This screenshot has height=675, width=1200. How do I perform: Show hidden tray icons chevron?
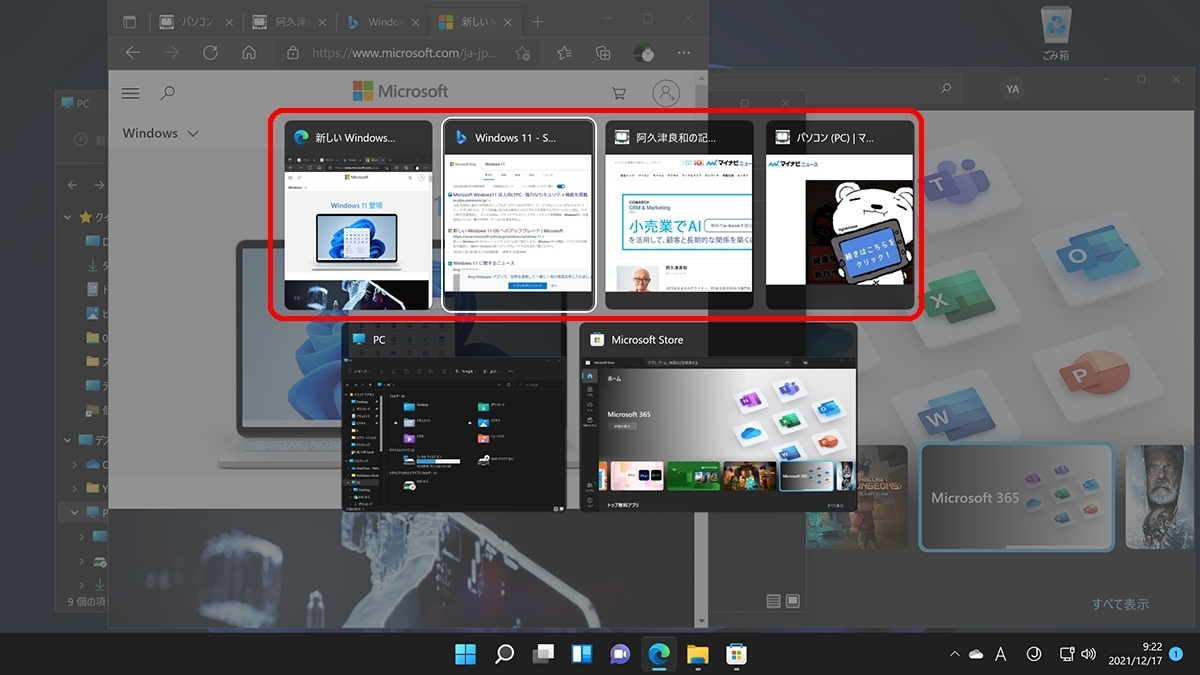click(x=954, y=654)
